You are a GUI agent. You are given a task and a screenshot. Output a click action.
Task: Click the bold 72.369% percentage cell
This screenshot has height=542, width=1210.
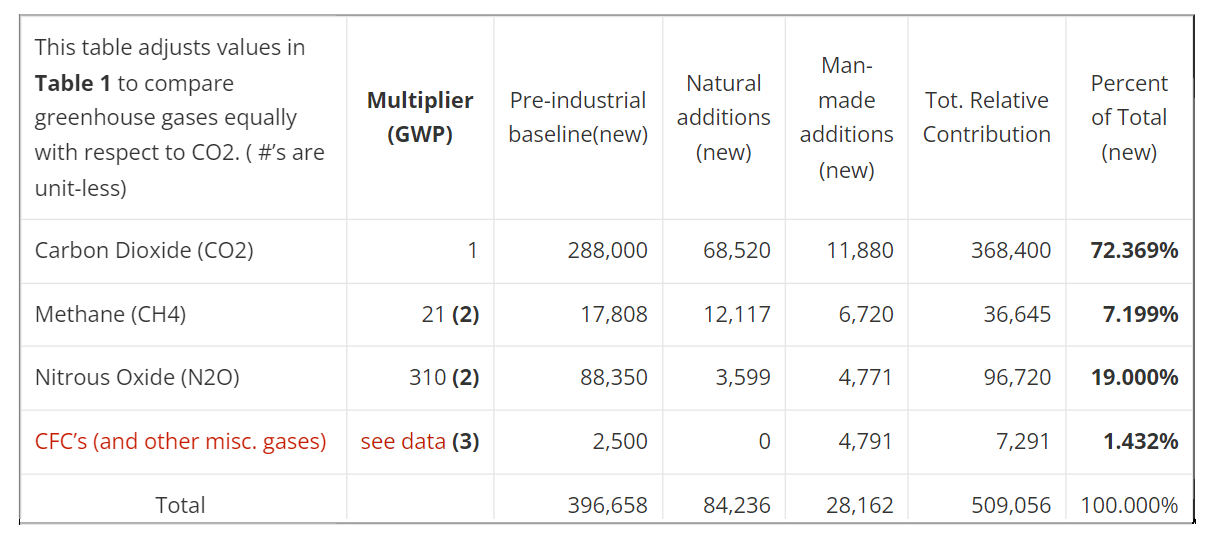point(1134,250)
